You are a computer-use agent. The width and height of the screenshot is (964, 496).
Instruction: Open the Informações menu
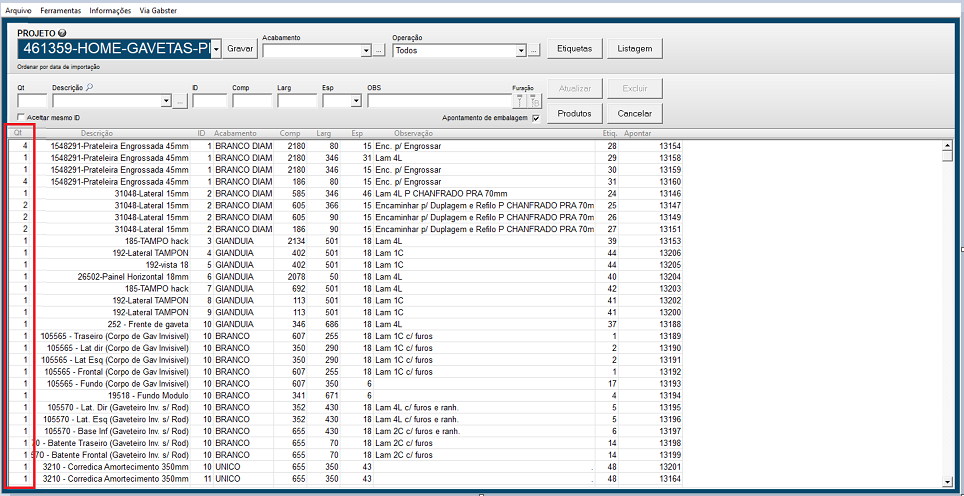point(110,11)
